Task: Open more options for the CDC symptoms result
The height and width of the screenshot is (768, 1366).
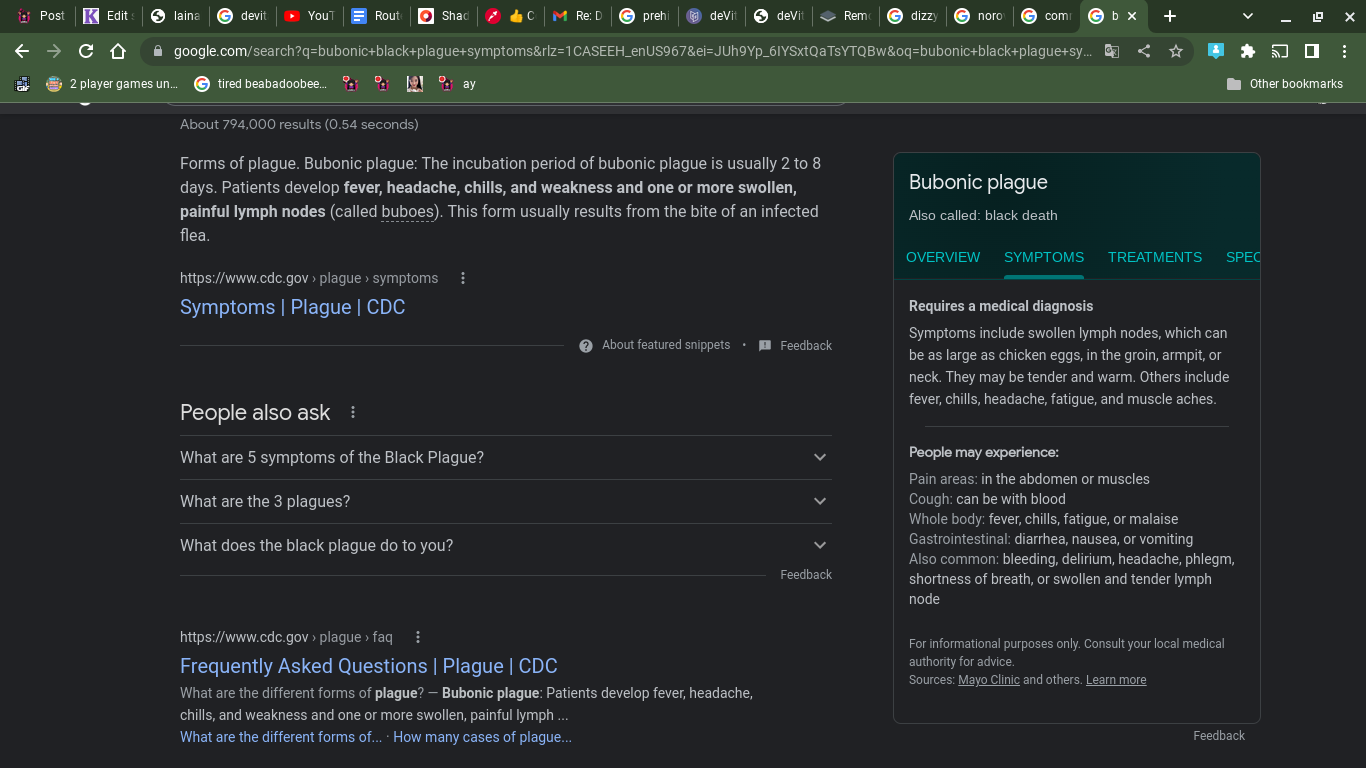Action: (x=463, y=278)
